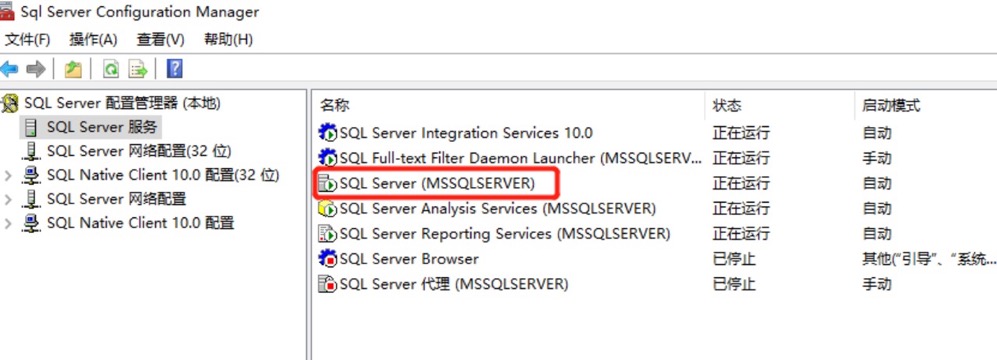Click 手动 start mode of SQL Server 代理
The height and width of the screenshot is (360, 997).
point(877,284)
